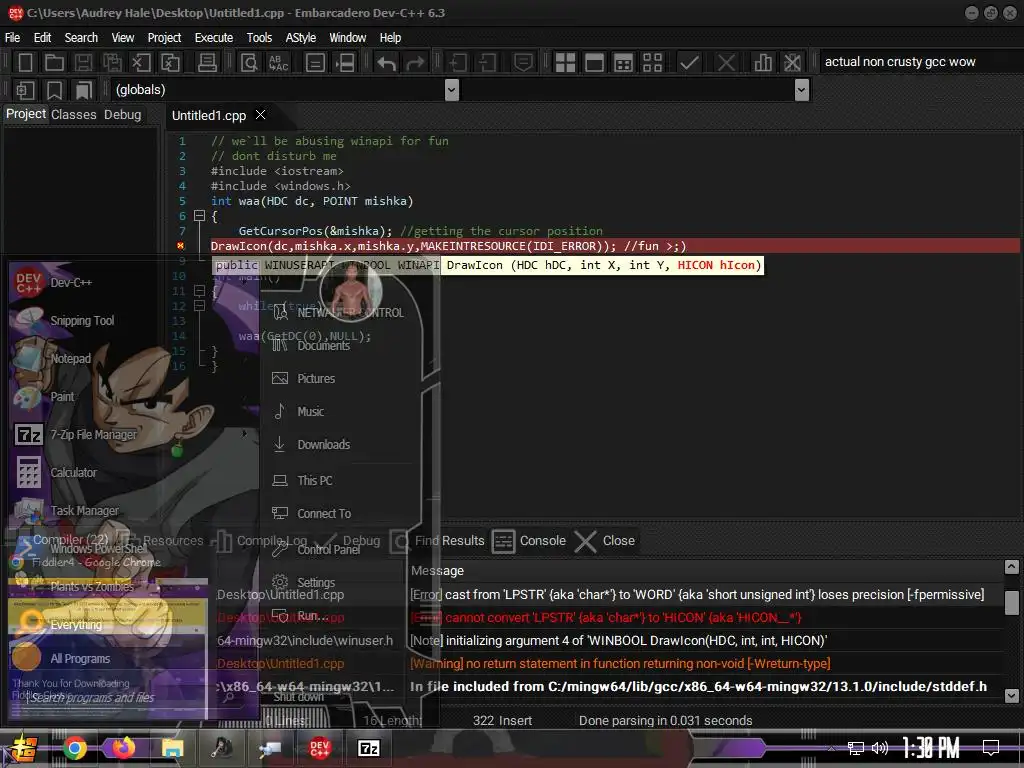Click the message panel scrollbar thumb

tap(1011, 602)
